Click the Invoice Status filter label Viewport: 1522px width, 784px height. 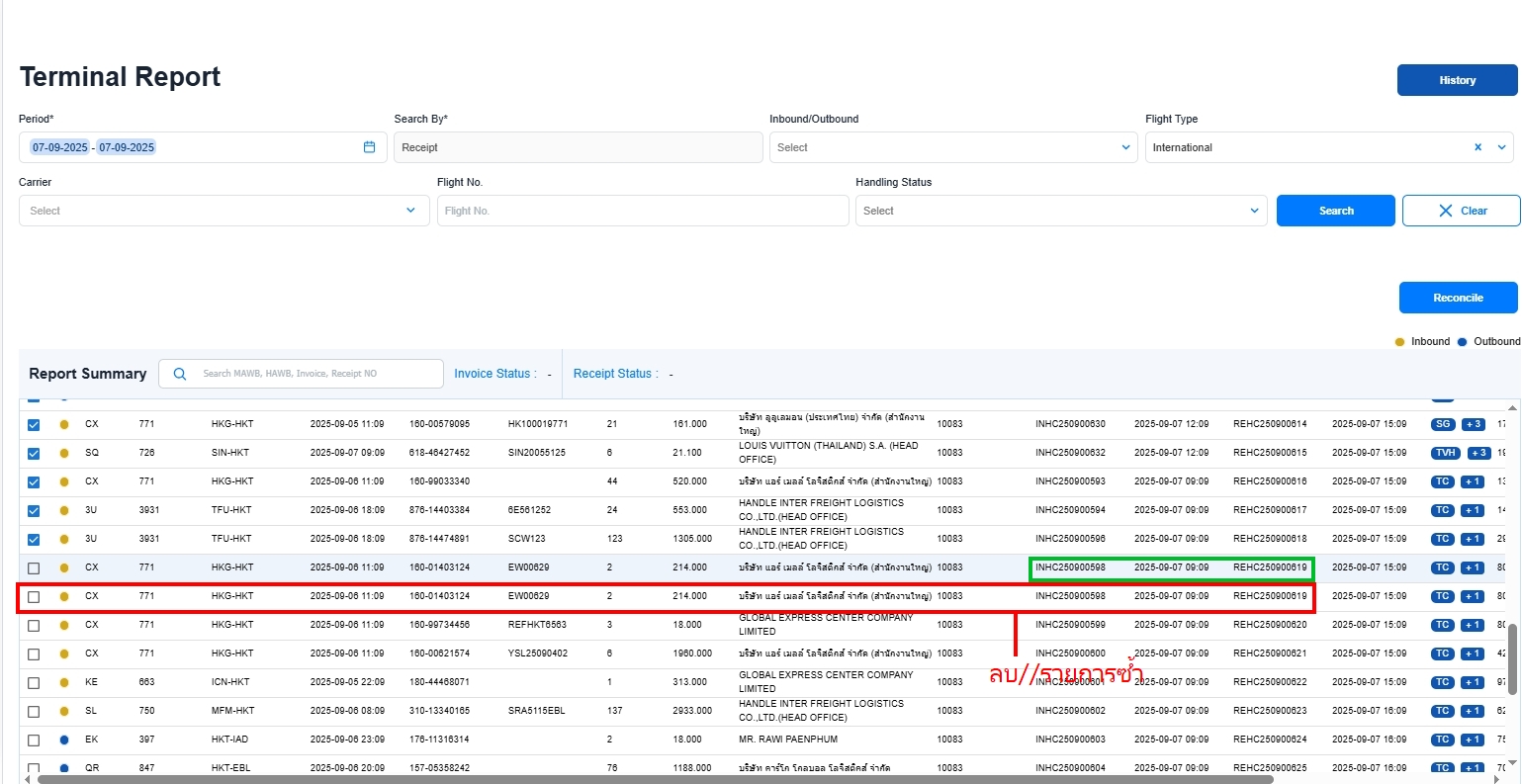(x=494, y=374)
